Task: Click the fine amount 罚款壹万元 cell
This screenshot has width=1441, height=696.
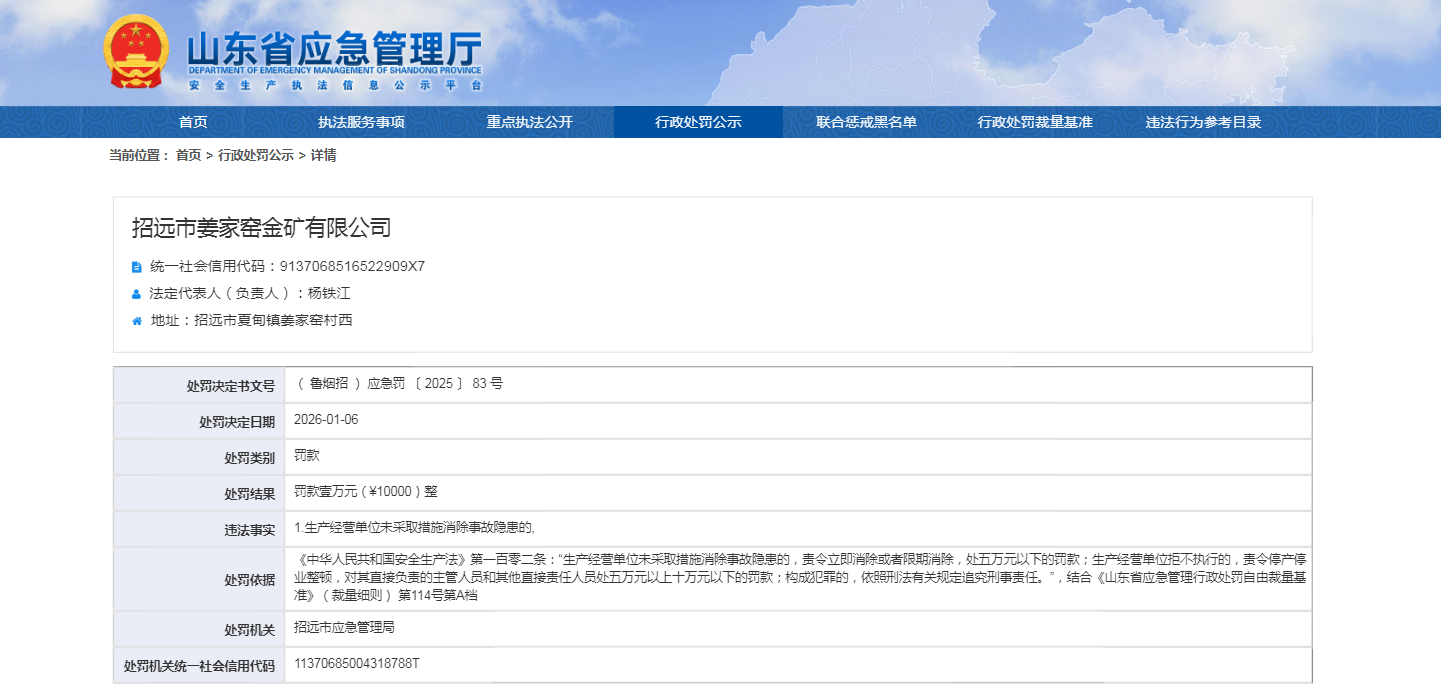Action: tap(366, 492)
